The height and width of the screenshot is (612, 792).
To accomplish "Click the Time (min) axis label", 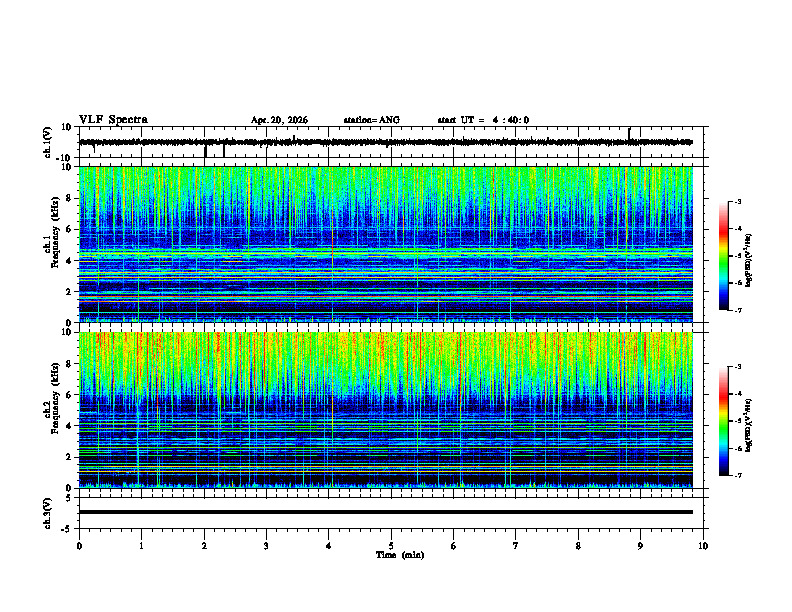I will [400, 555].
